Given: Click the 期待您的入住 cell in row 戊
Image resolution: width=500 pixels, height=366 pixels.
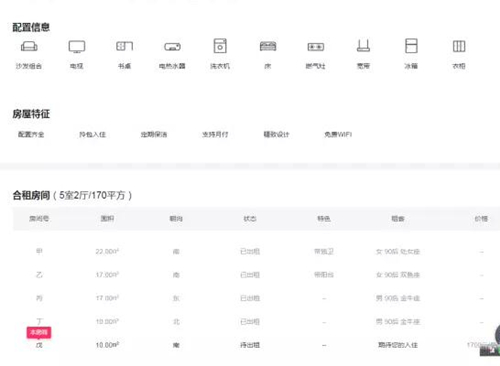Looking at the screenshot, I should (x=398, y=345).
